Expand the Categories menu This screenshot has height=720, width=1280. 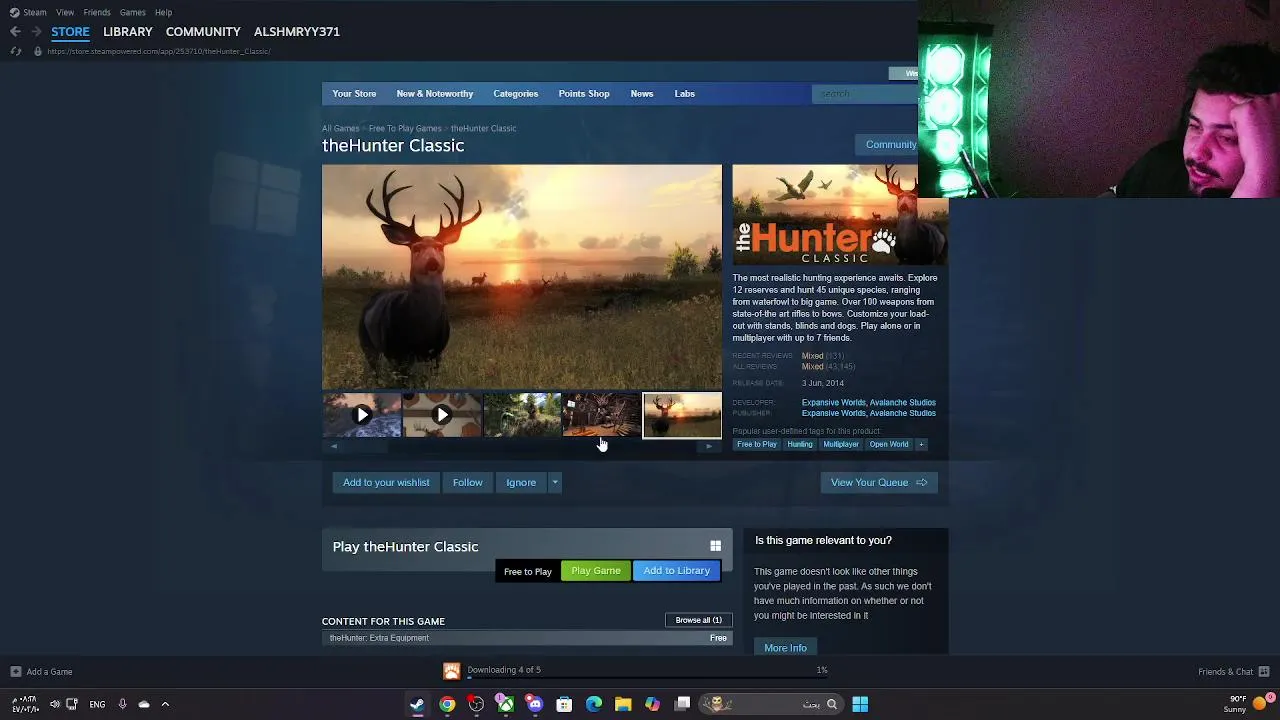click(x=515, y=94)
